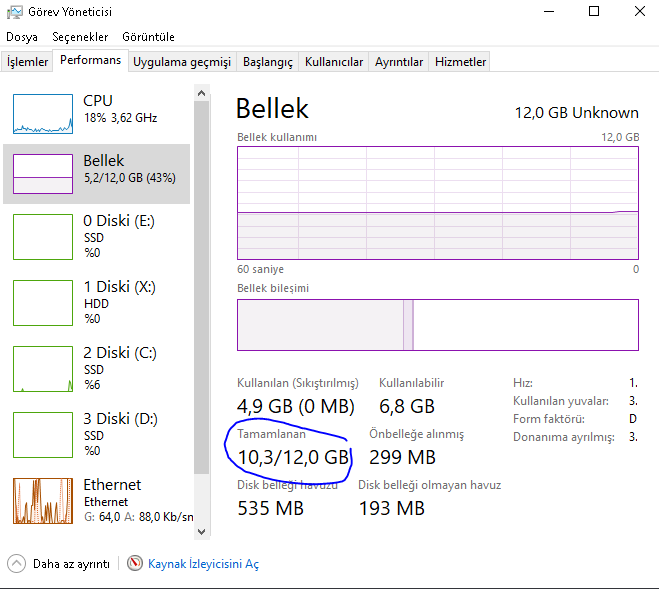This screenshot has height=589, width=659.
Task: Open the Seçenekler menu
Action: pyautogui.click(x=80, y=37)
